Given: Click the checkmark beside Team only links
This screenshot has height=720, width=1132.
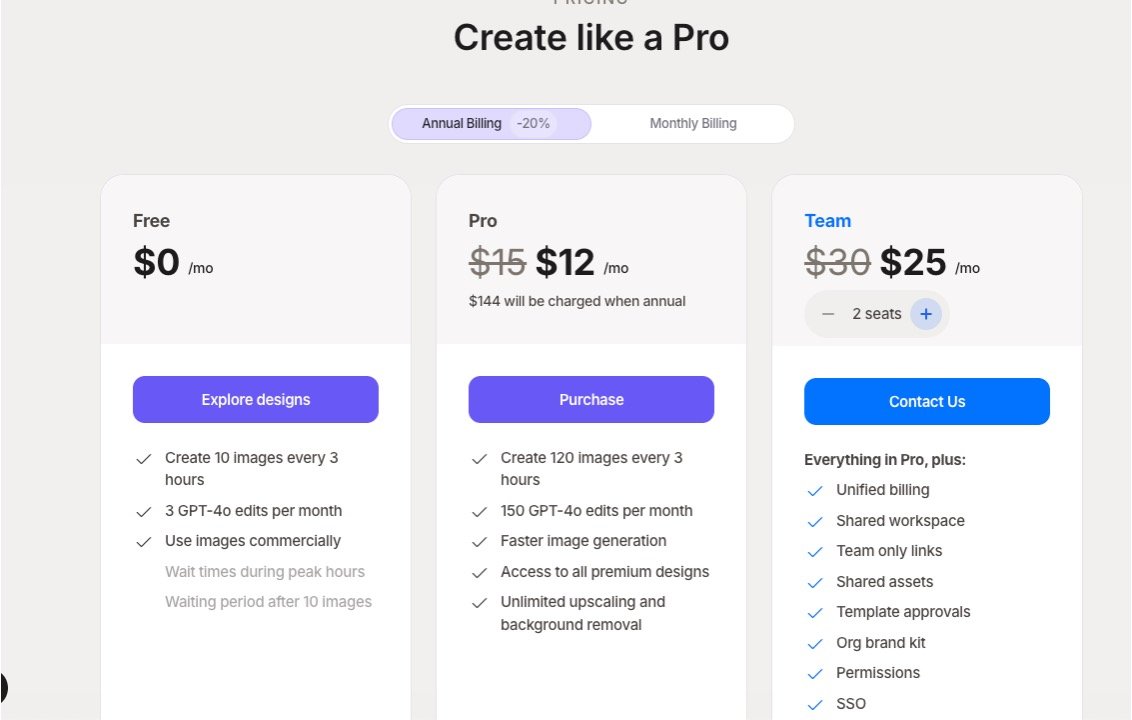Looking at the screenshot, I should tap(815, 552).
